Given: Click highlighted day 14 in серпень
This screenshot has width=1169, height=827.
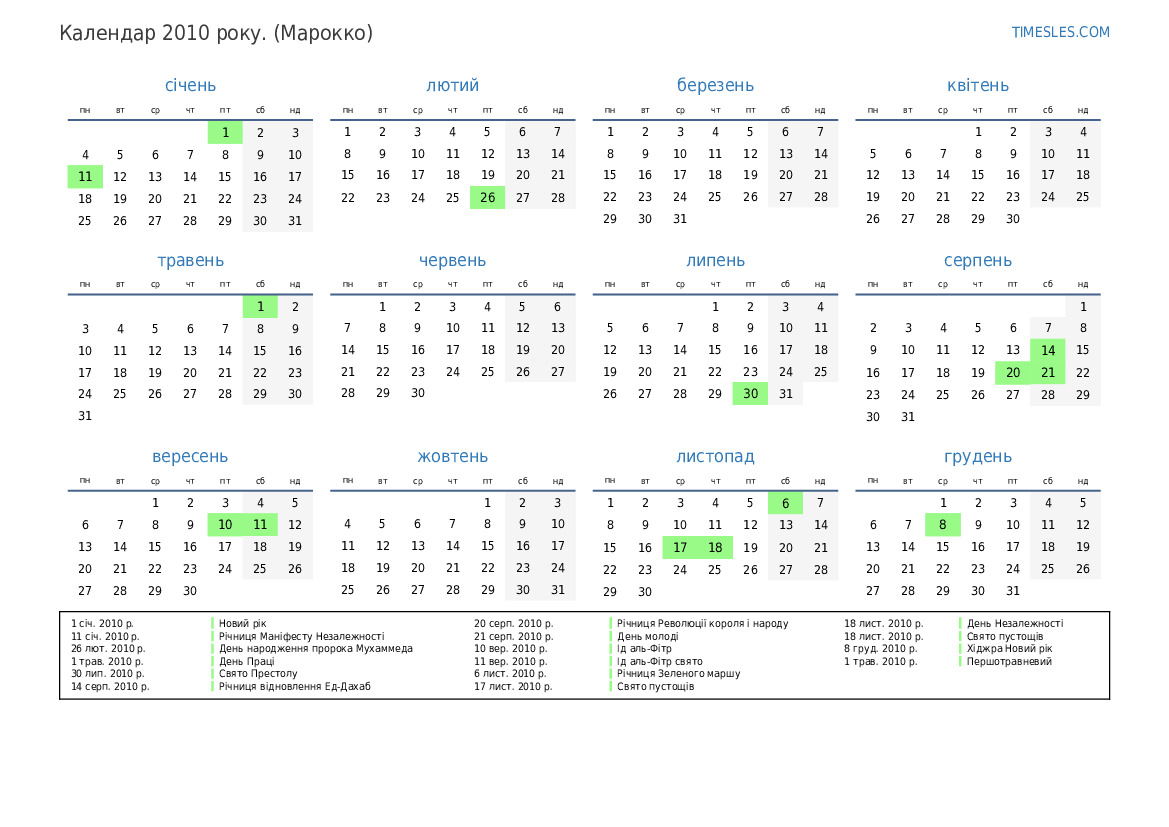Looking at the screenshot, I should pos(1047,350).
